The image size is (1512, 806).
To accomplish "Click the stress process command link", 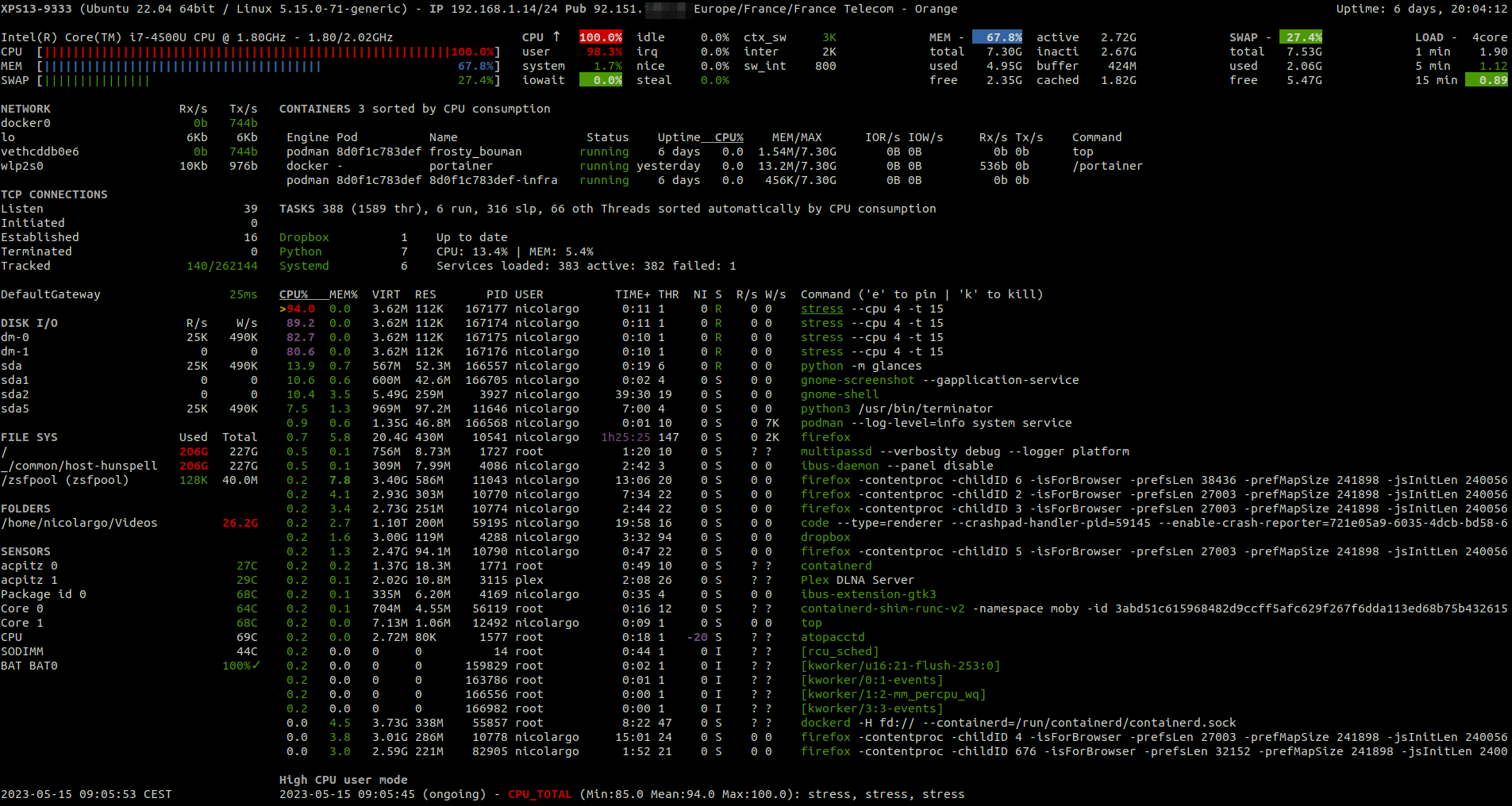I will (x=821, y=308).
